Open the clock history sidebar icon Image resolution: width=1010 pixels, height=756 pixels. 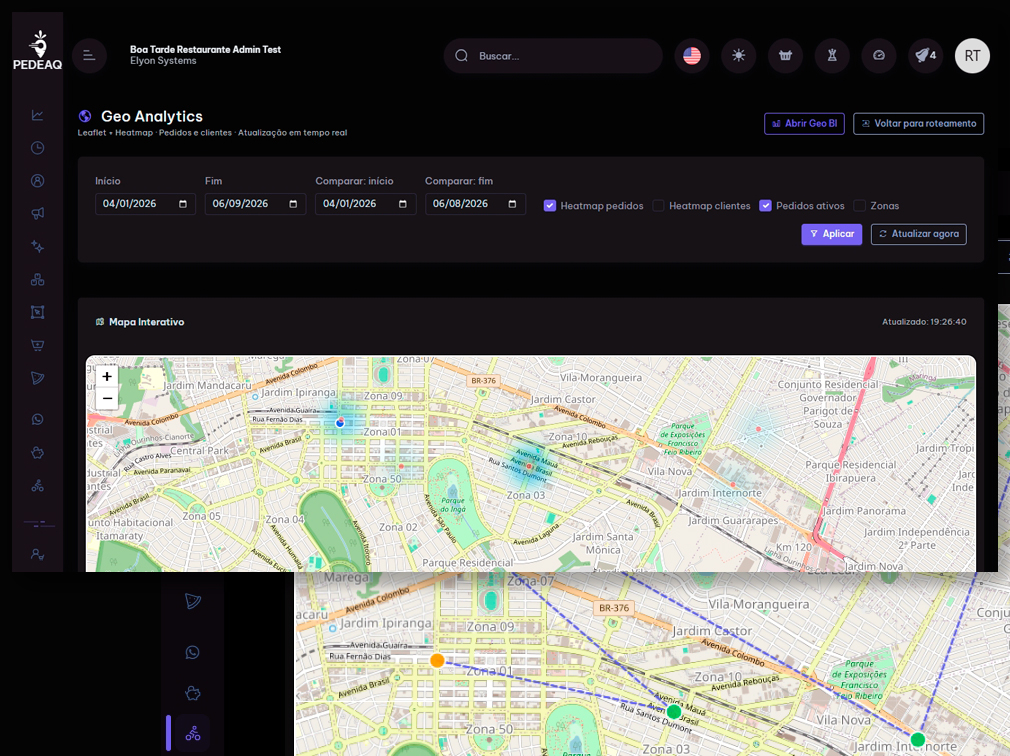click(37, 148)
